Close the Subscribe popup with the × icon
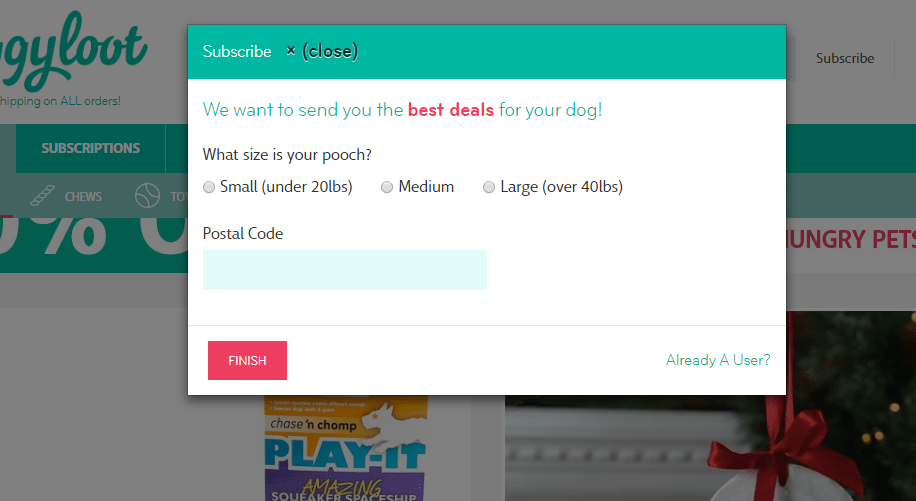Image resolution: width=916 pixels, height=501 pixels. tap(290, 51)
